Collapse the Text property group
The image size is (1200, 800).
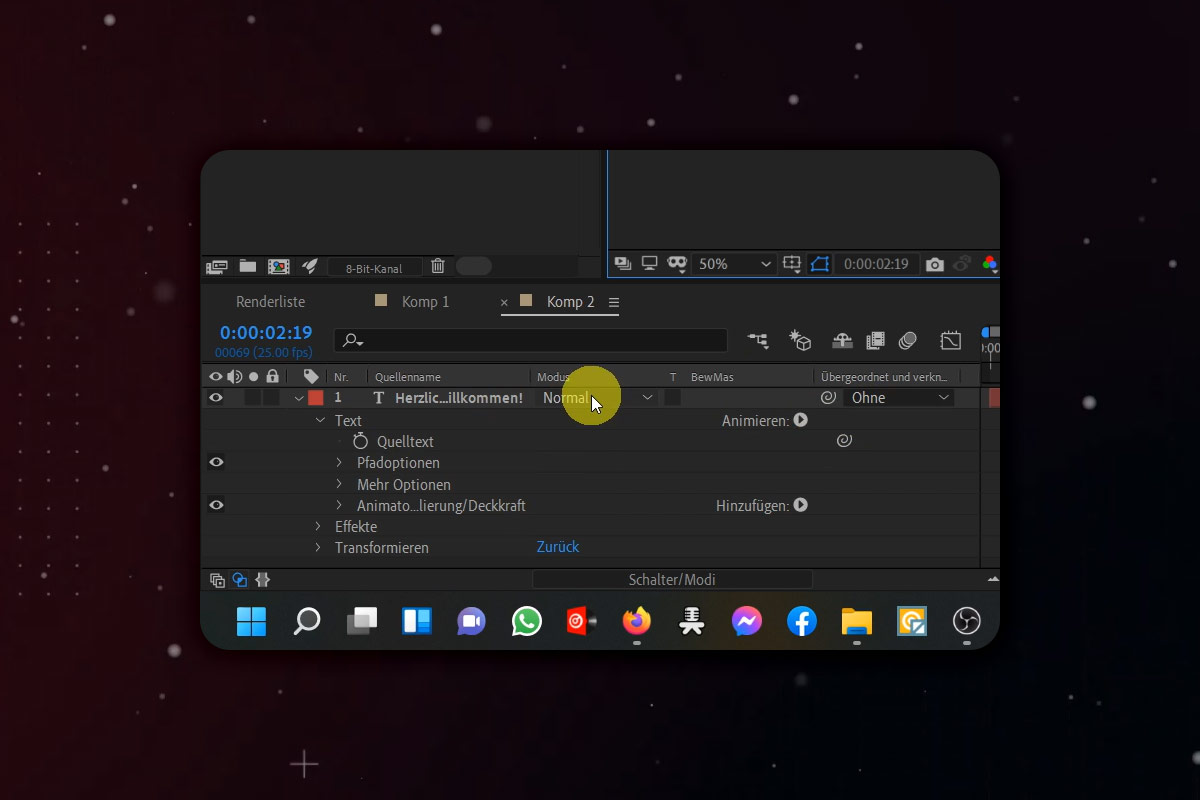tap(320, 420)
